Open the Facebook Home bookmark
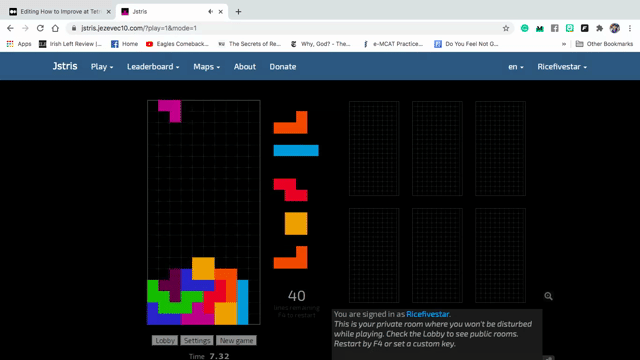The height and width of the screenshot is (360, 640). 124,44
